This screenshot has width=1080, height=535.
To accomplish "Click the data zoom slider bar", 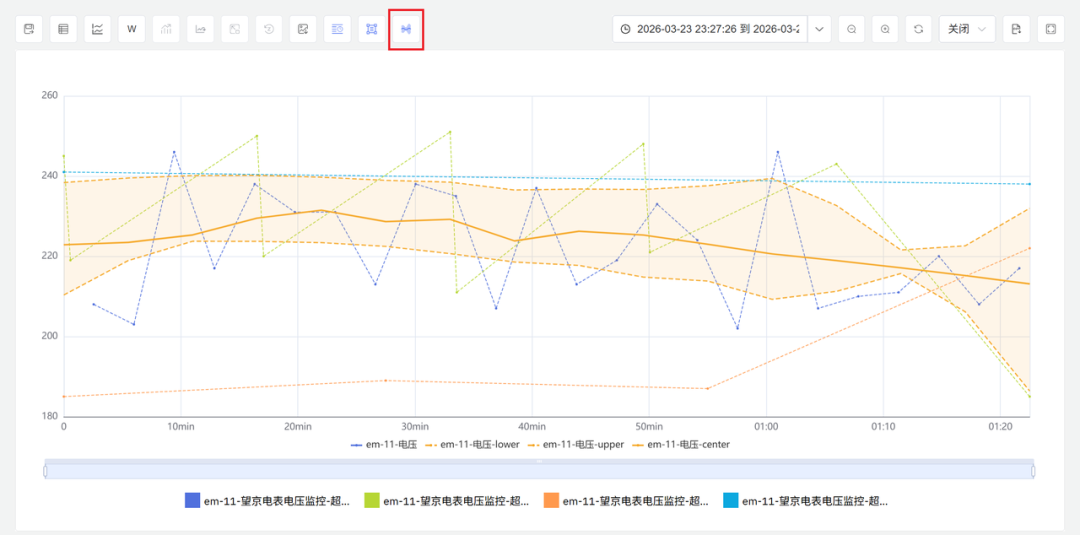I will pos(539,471).
